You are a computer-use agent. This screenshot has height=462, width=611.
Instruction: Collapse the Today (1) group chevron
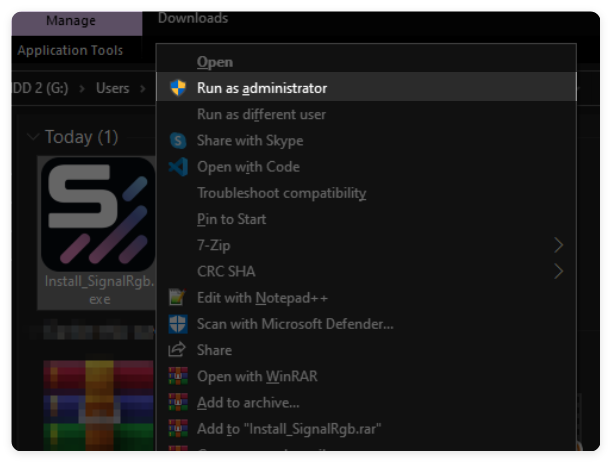coord(33,137)
